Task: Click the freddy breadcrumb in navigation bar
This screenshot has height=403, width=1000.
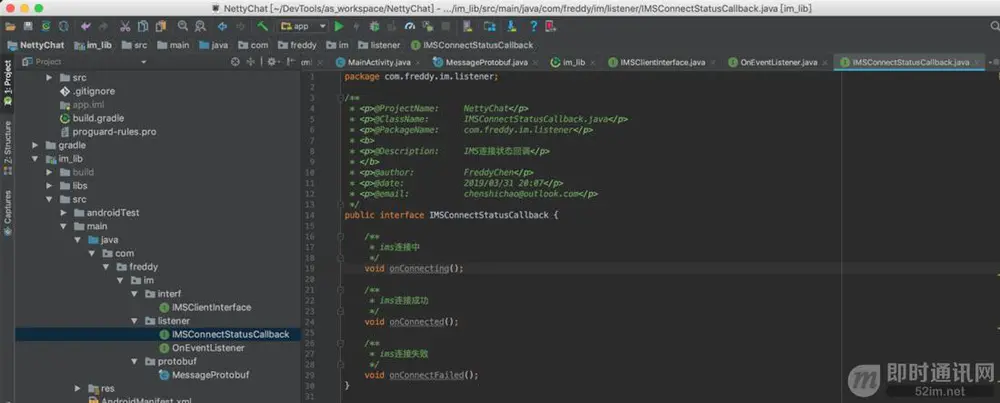Action: pos(297,45)
